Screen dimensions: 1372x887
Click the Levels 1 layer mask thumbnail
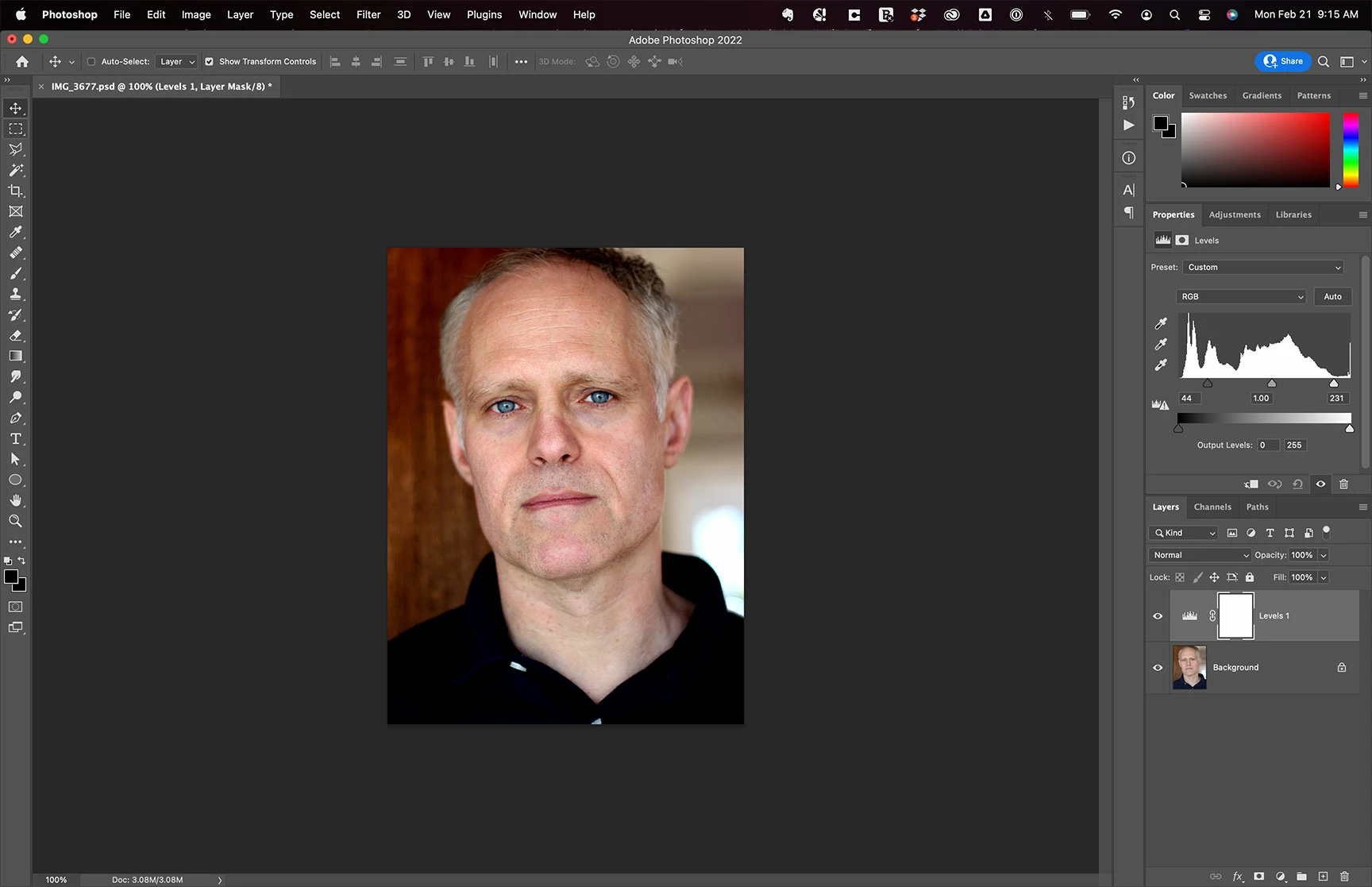point(1235,615)
